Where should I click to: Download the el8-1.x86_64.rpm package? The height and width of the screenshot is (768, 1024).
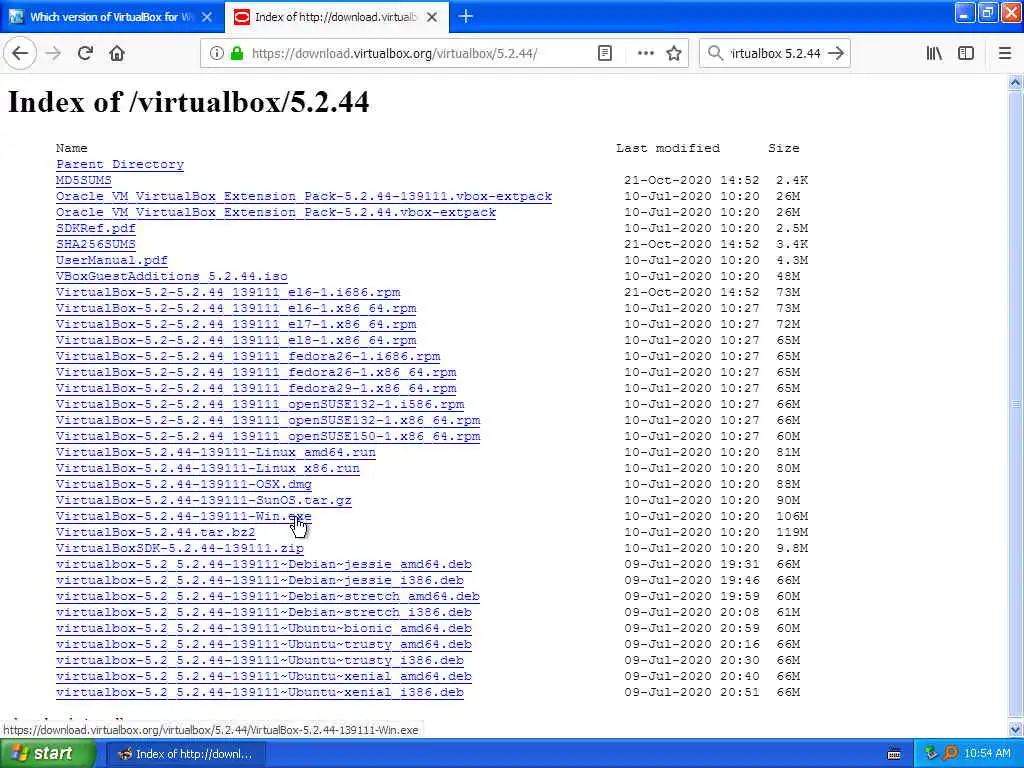click(236, 340)
